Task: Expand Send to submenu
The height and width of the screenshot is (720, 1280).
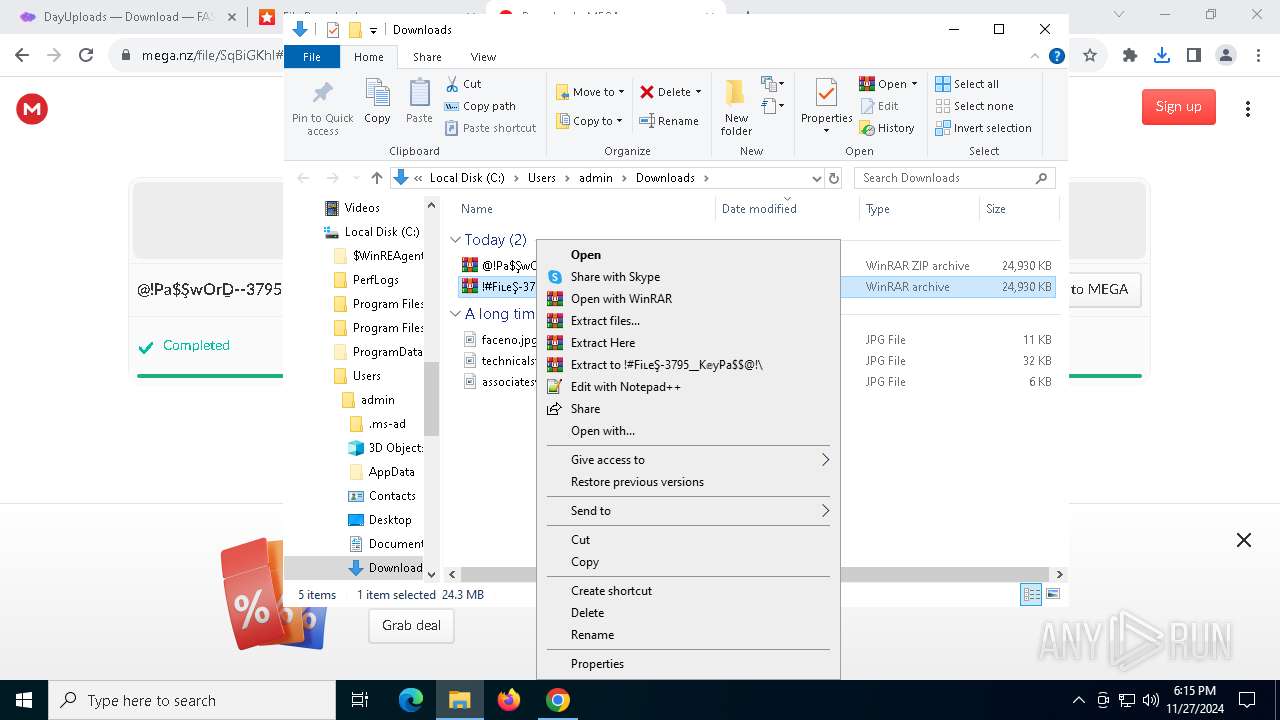Action: tap(688, 511)
